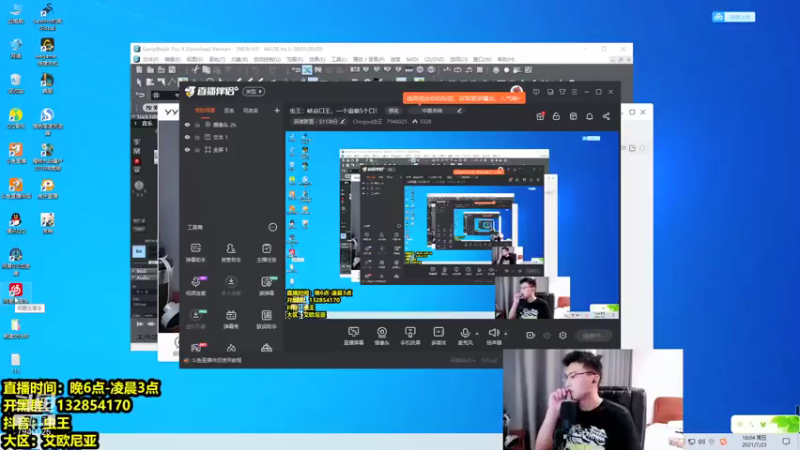Lock the 全屏 1 source layer
This screenshot has height=450, width=800.
click(197, 150)
